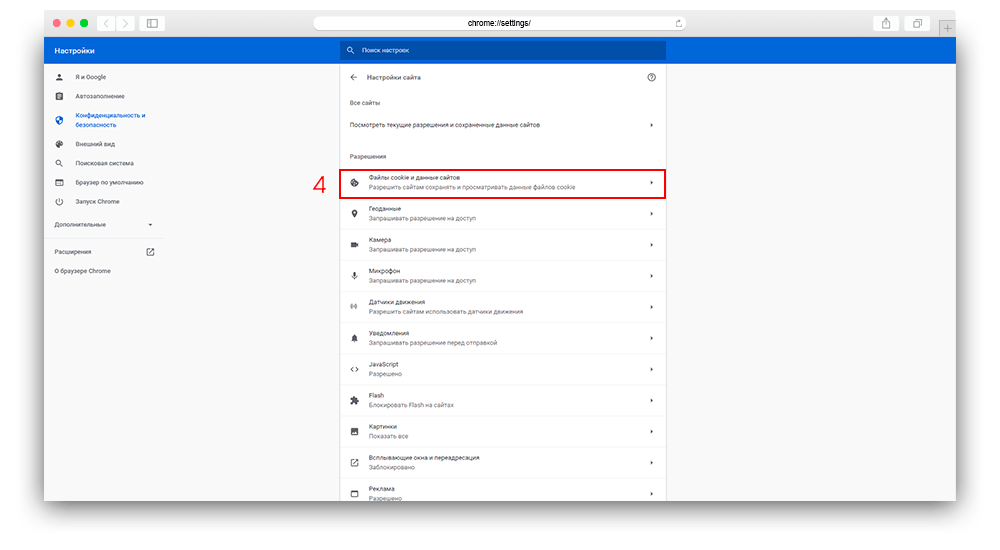The image size is (1000, 550).
Task: Click Блокировать Flash на сайтах text
Action: pyautogui.click(x=411, y=405)
